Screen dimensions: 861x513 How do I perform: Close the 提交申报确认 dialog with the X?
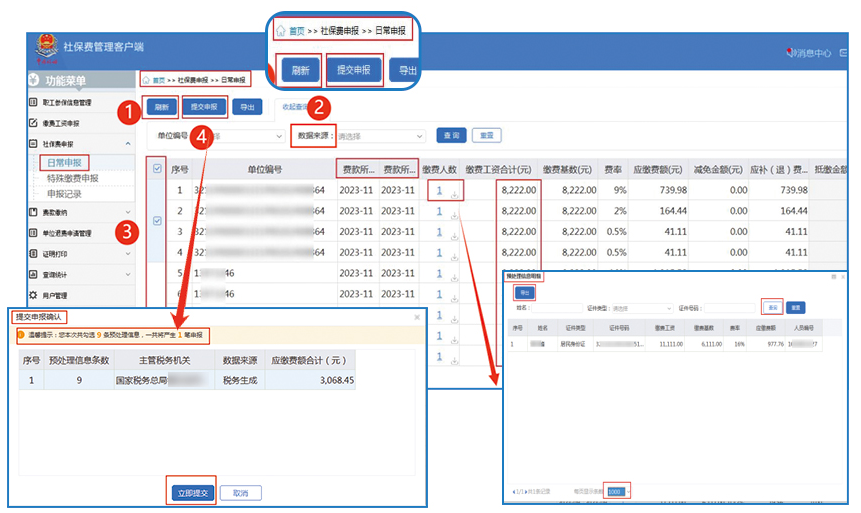(417, 317)
